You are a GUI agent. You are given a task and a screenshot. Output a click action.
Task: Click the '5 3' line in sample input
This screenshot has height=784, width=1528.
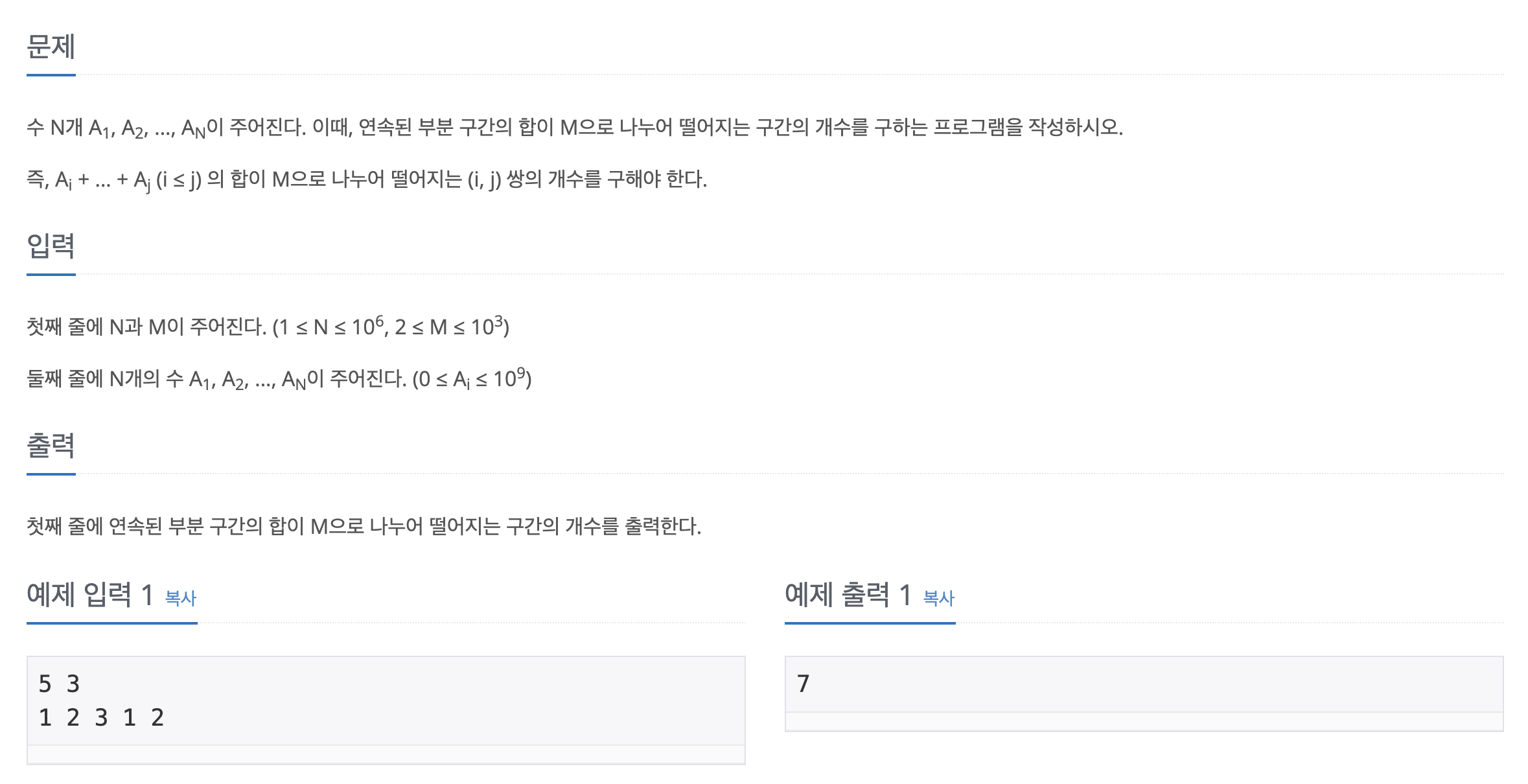click(x=59, y=684)
